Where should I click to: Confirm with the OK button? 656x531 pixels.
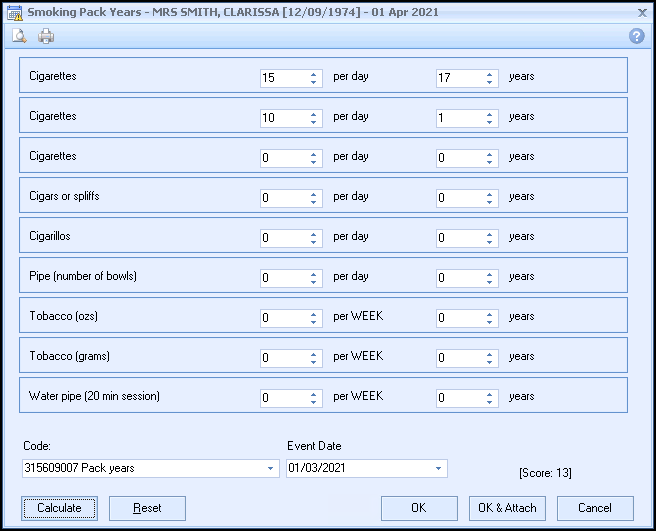click(419, 508)
